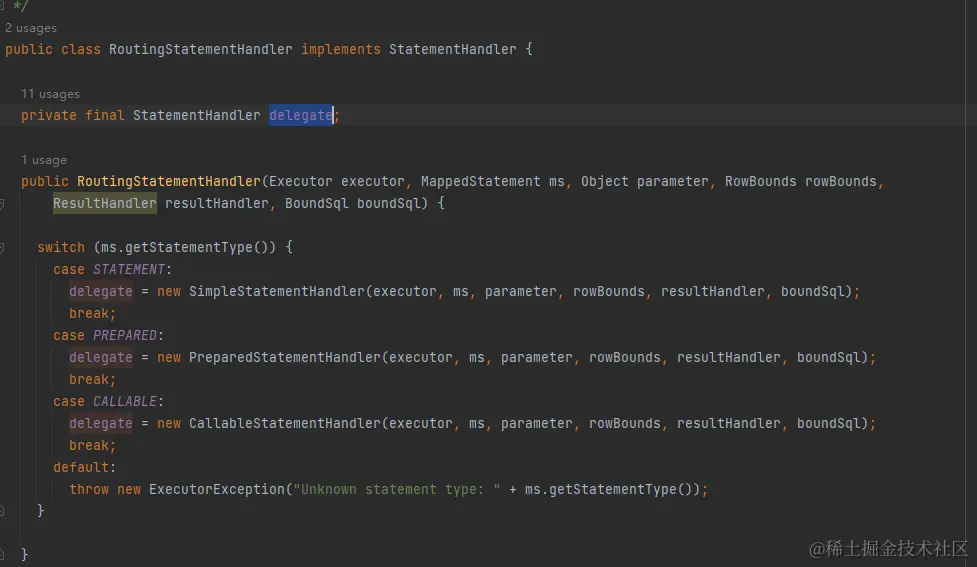Click SimpleStatementHandler constructor call

277,291
